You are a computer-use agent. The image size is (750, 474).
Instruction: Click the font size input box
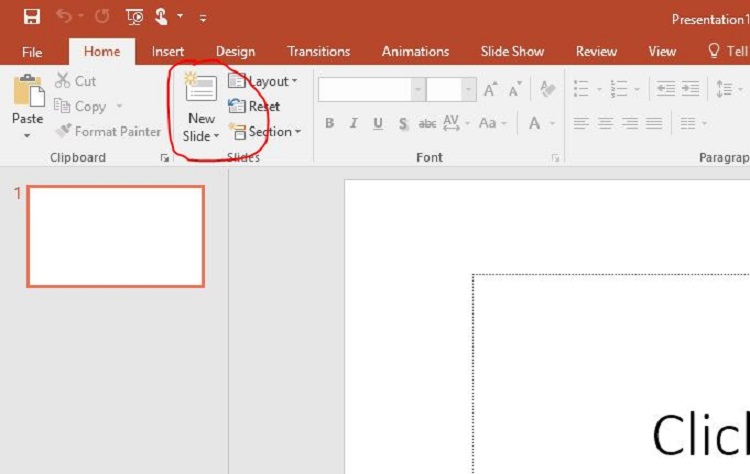pyautogui.click(x=444, y=89)
